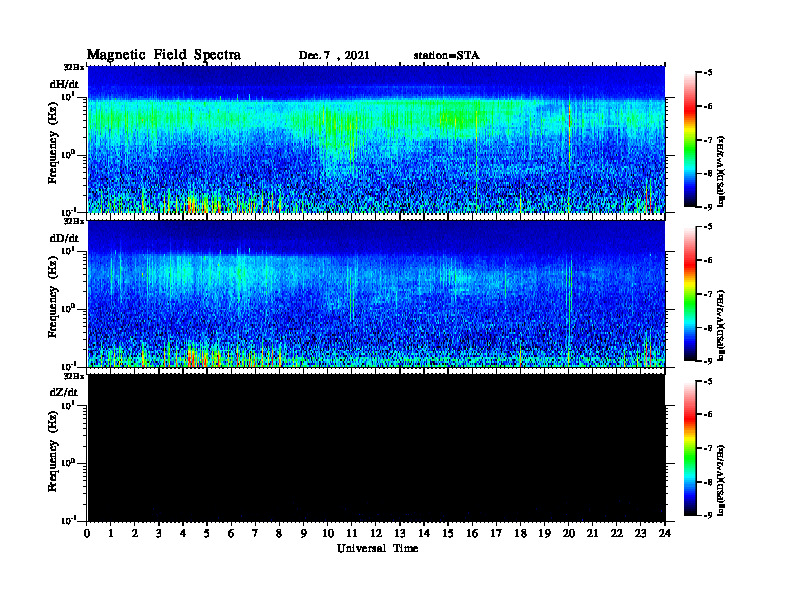The image size is (792, 612).
Task: Click the color scale bar beside dH/dt
Action: 690,140
